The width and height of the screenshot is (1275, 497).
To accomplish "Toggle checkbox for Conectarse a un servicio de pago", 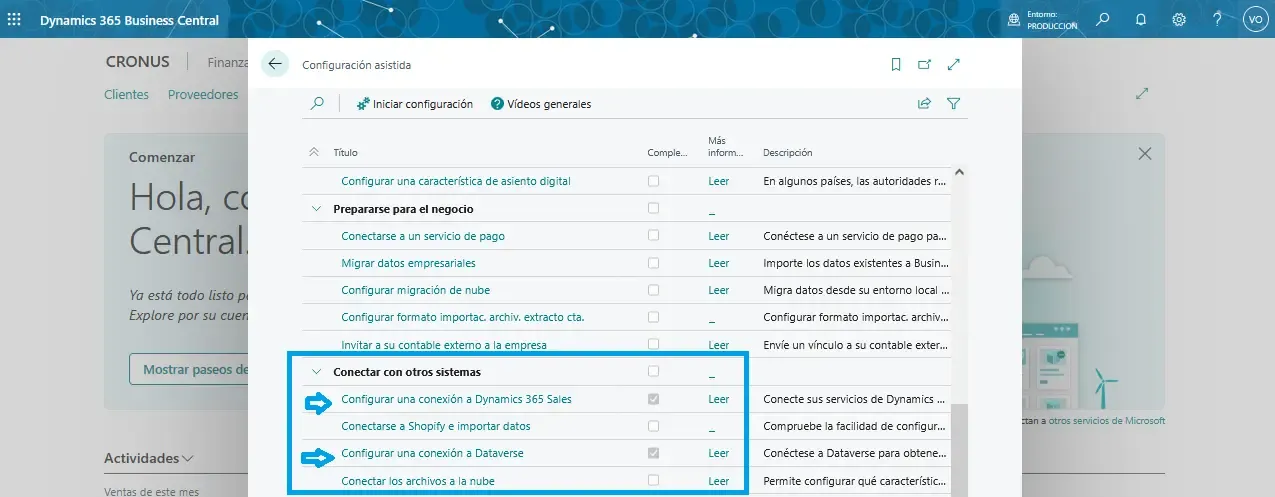I will coord(653,236).
